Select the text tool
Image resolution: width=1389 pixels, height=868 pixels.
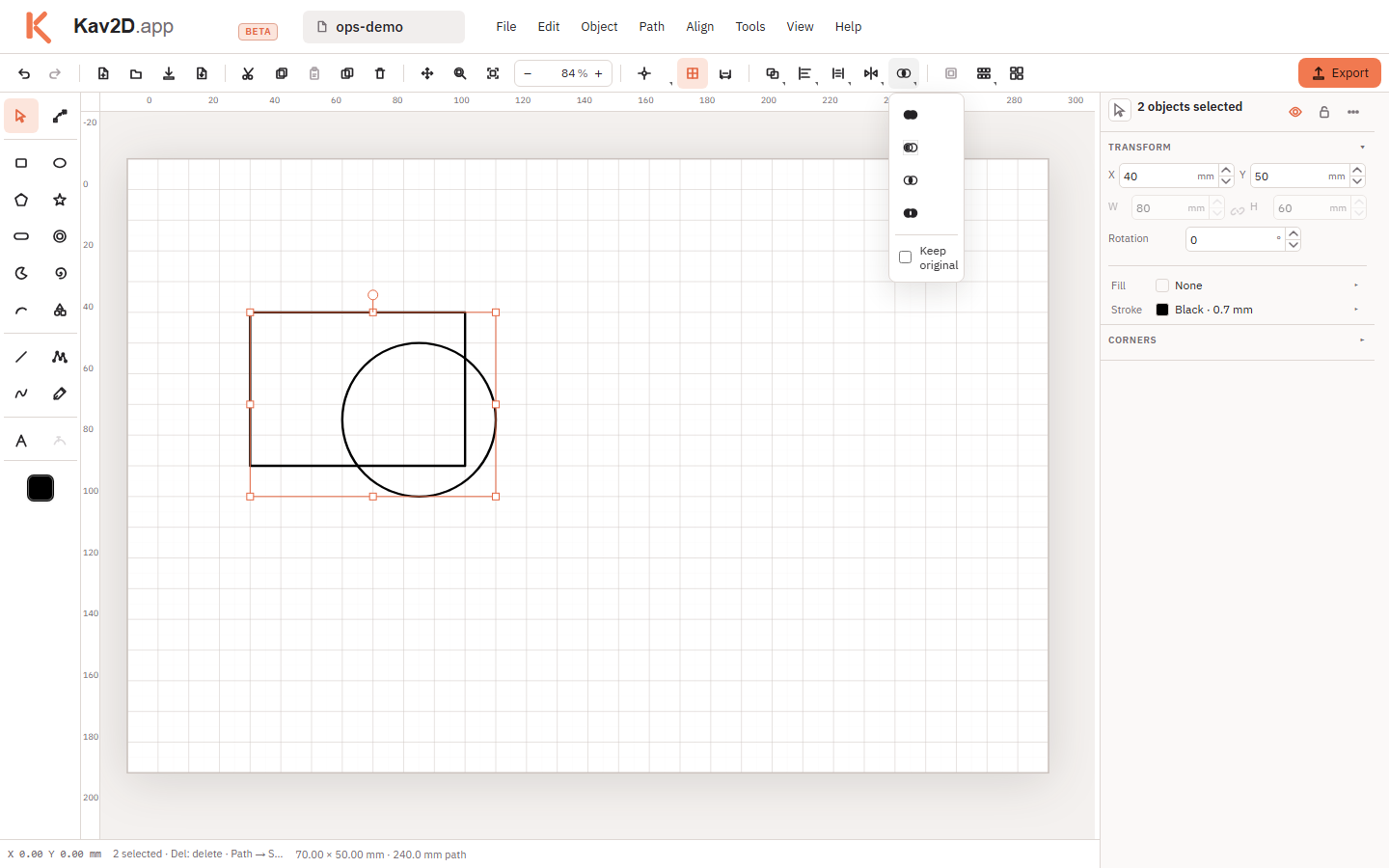[x=21, y=441]
